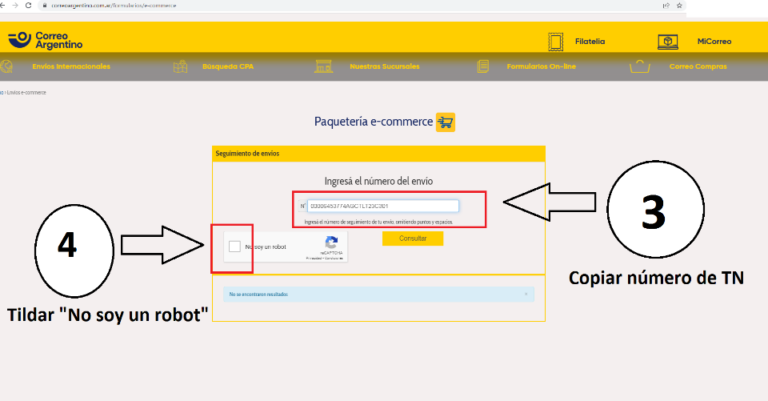Click reCAPTCHA privacy and terms links
This screenshot has width=768, height=401.
coord(325,259)
